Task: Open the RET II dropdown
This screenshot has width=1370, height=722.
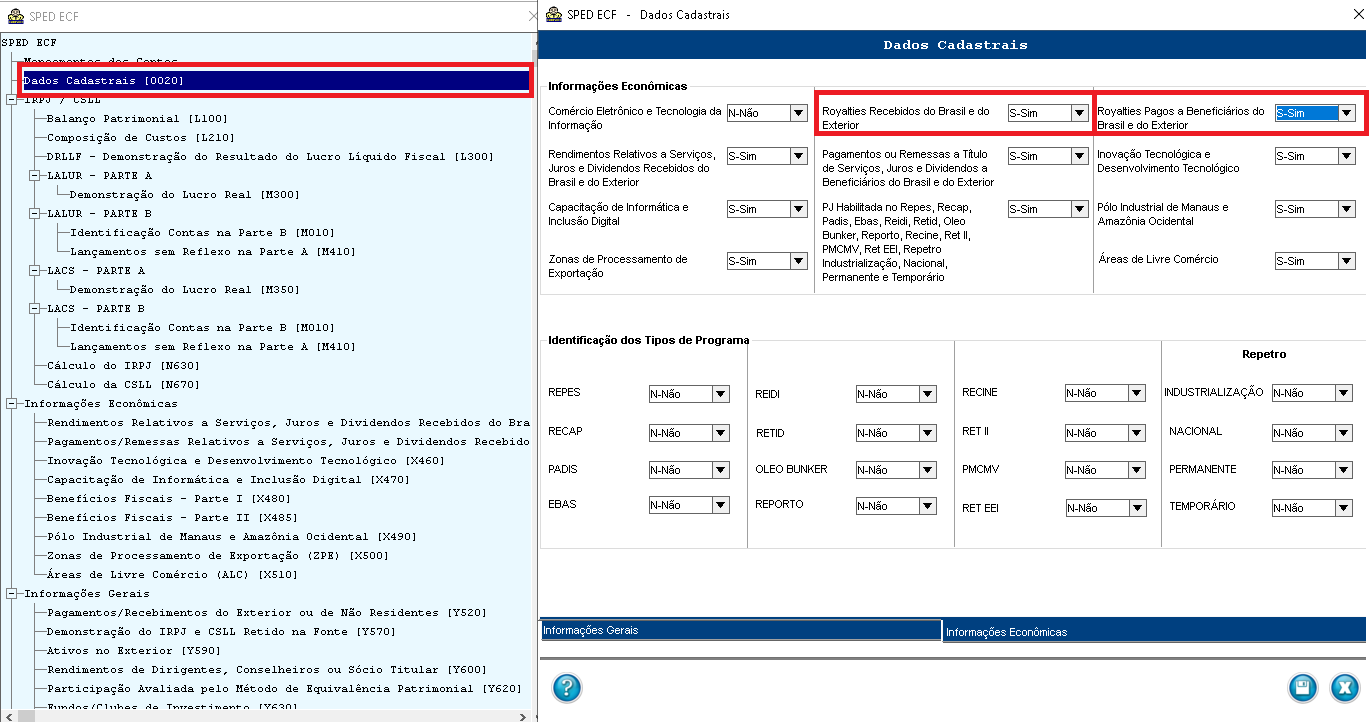Action: point(1137,433)
